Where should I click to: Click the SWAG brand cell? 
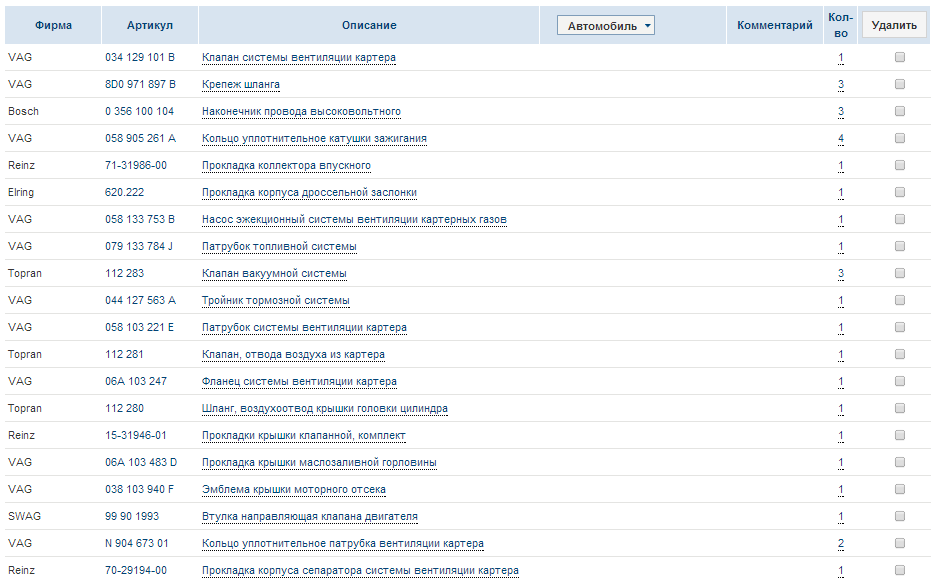click(24, 516)
